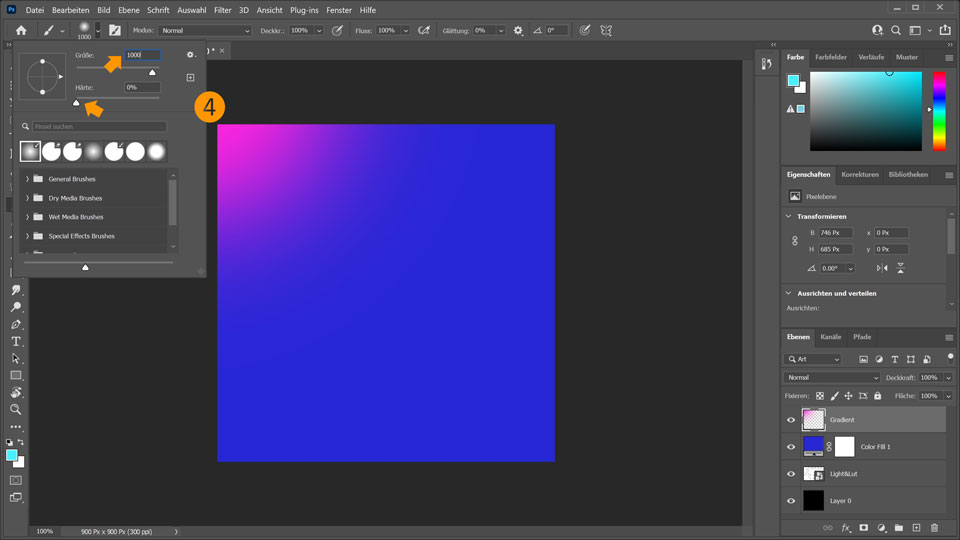Switch to the Farbfelder tab
Image resolution: width=960 pixels, height=540 pixels.
(x=830, y=57)
